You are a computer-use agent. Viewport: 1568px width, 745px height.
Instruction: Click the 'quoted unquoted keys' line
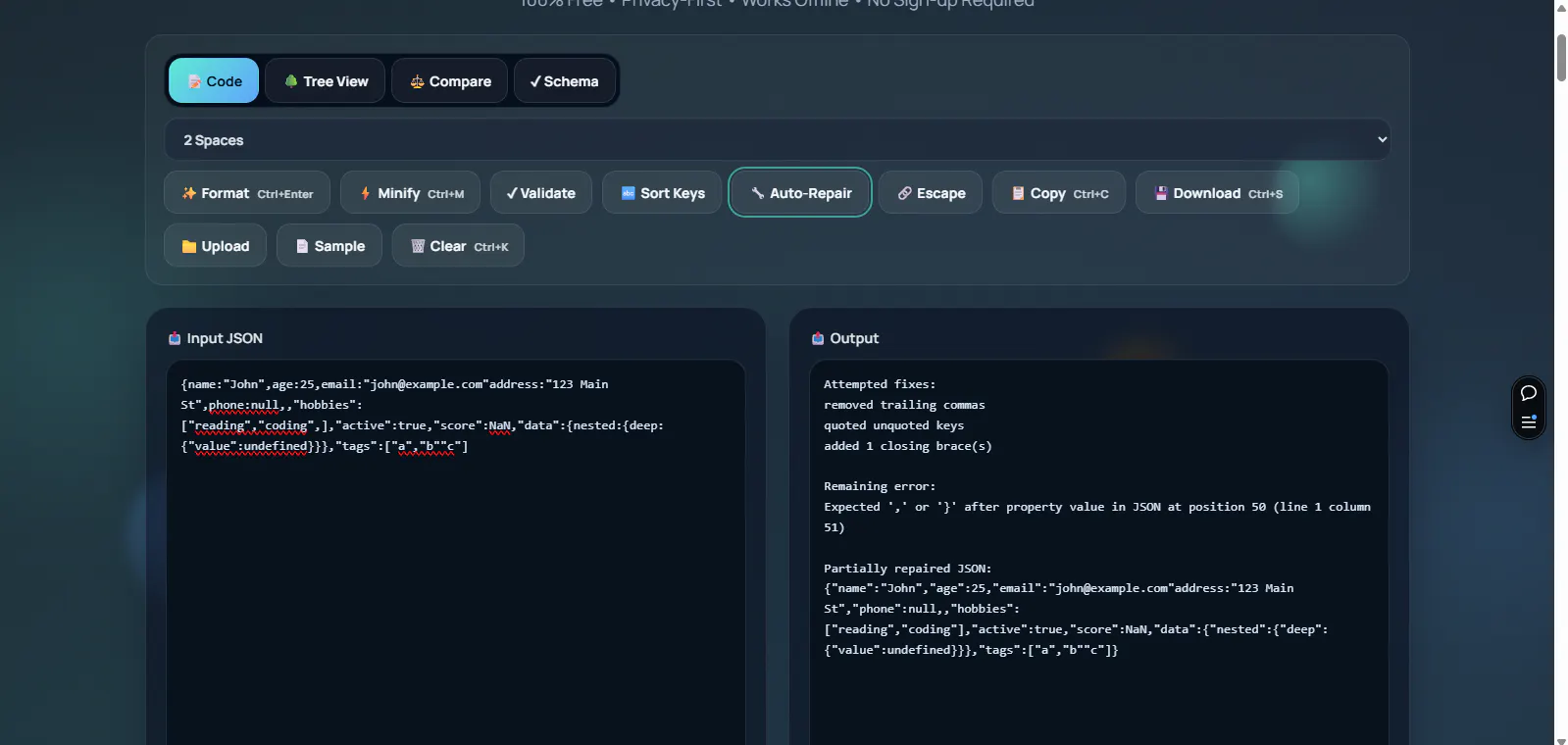pyautogui.click(x=893, y=425)
